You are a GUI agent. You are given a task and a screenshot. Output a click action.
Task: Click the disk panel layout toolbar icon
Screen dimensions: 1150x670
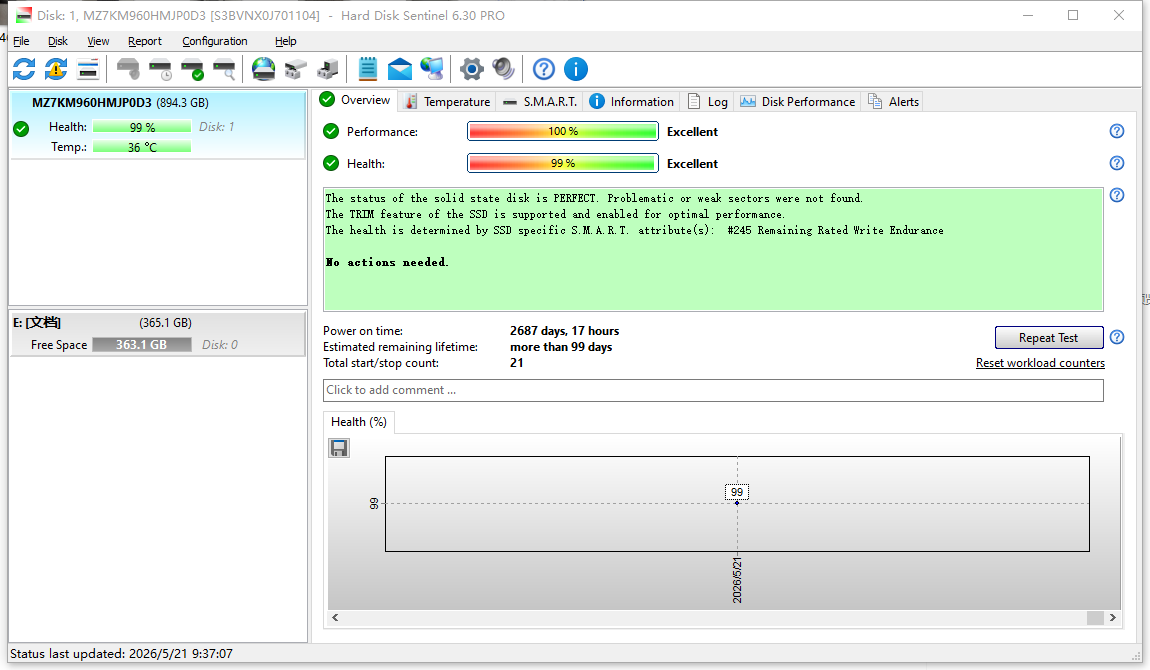(x=88, y=69)
